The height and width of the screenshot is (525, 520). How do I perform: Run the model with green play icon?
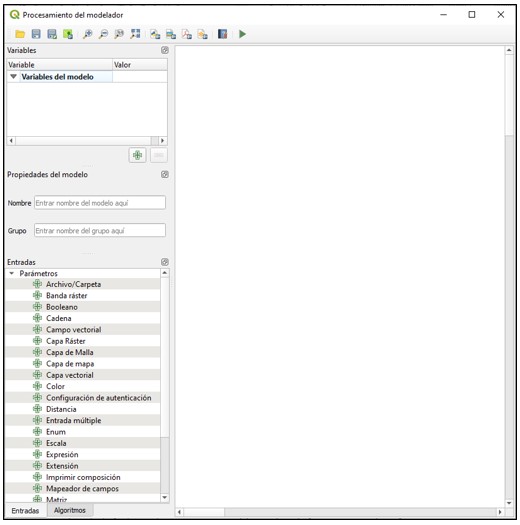(242, 34)
